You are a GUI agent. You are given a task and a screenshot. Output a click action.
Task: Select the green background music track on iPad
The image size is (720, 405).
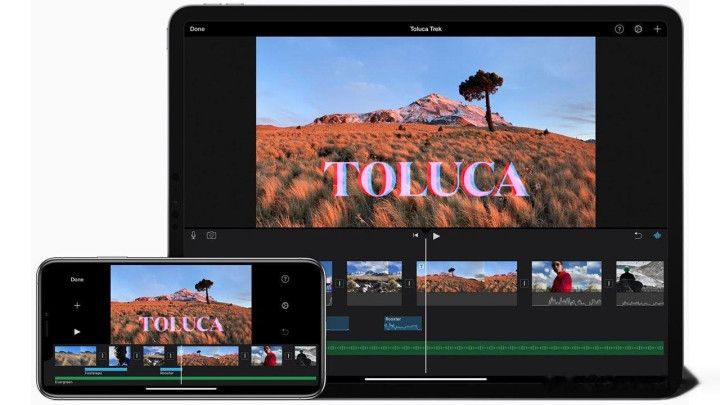coord(495,348)
